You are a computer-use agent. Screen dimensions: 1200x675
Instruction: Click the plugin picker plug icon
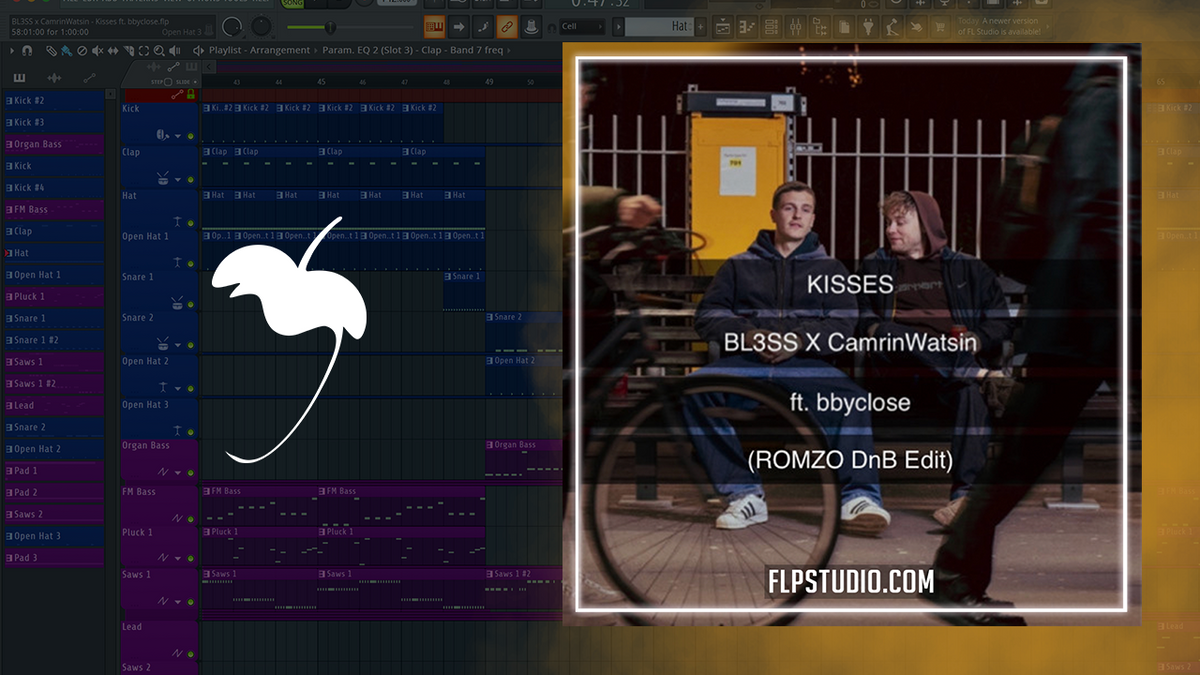tap(867, 26)
